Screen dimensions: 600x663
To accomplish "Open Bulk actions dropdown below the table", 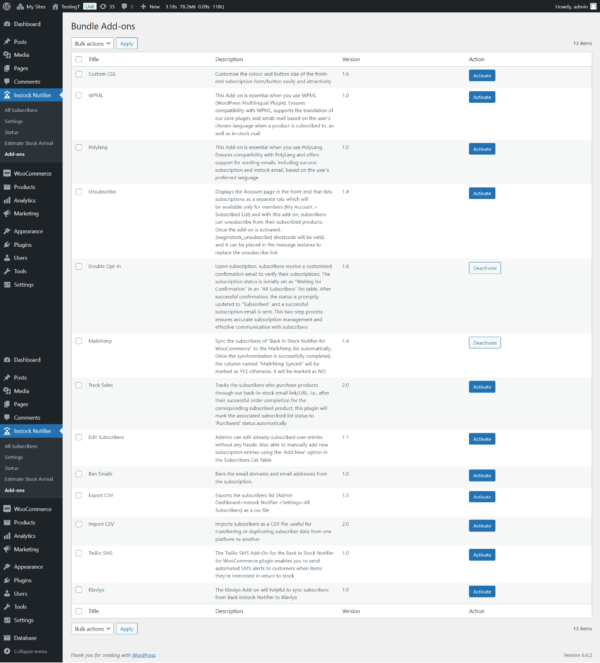I will click(92, 629).
